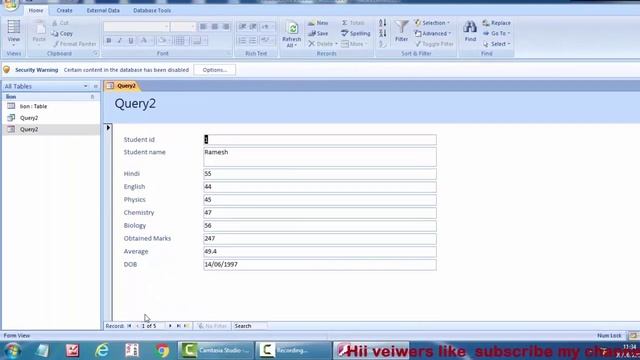Switch to the Create ribbon tab
Image resolution: width=640 pixels, height=360 pixels.
pyautogui.click(x=64, y=11)
